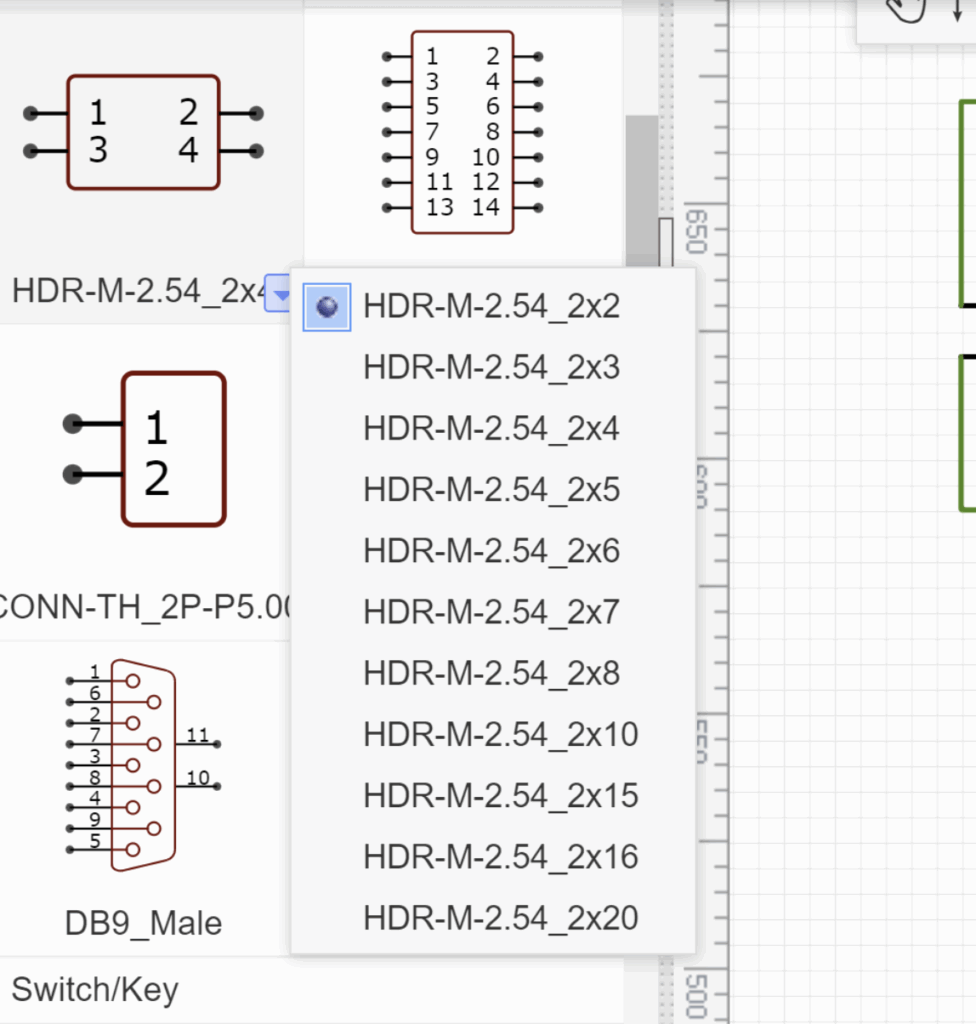
Task: Click the upper green component on the canvas
Action: (x=968, y=200)
